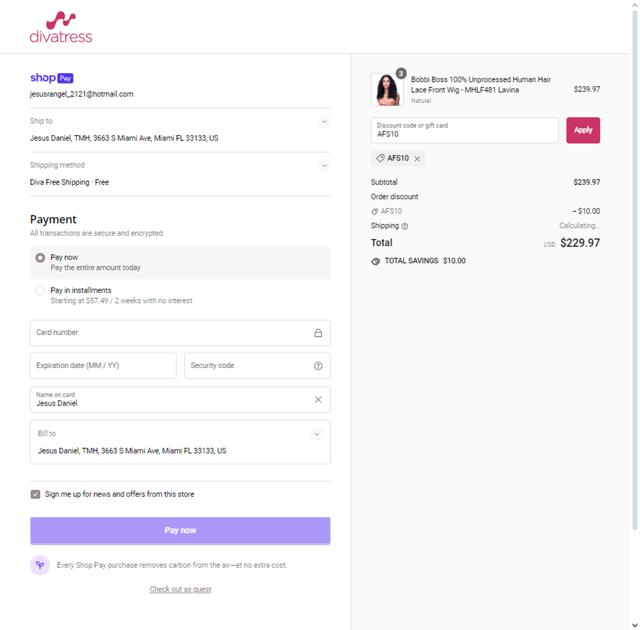The height and width of the screenshot is (630, 640).
Task: Submit the purple Pay now button
Action: [180, 530]
